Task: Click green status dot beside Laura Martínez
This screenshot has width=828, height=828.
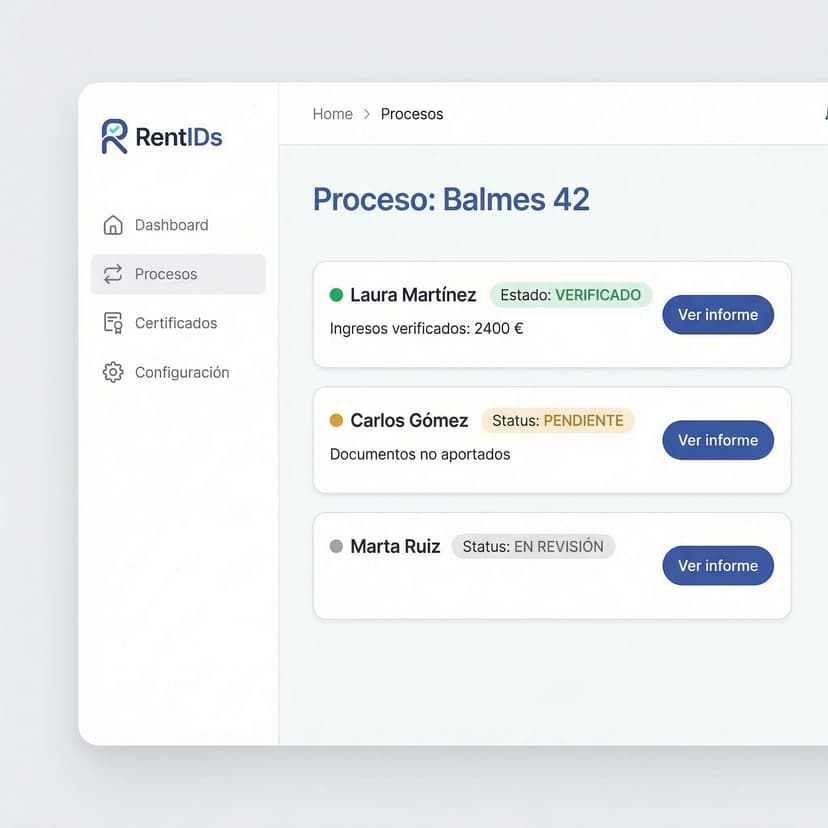Action: click(x=336, y=295)
